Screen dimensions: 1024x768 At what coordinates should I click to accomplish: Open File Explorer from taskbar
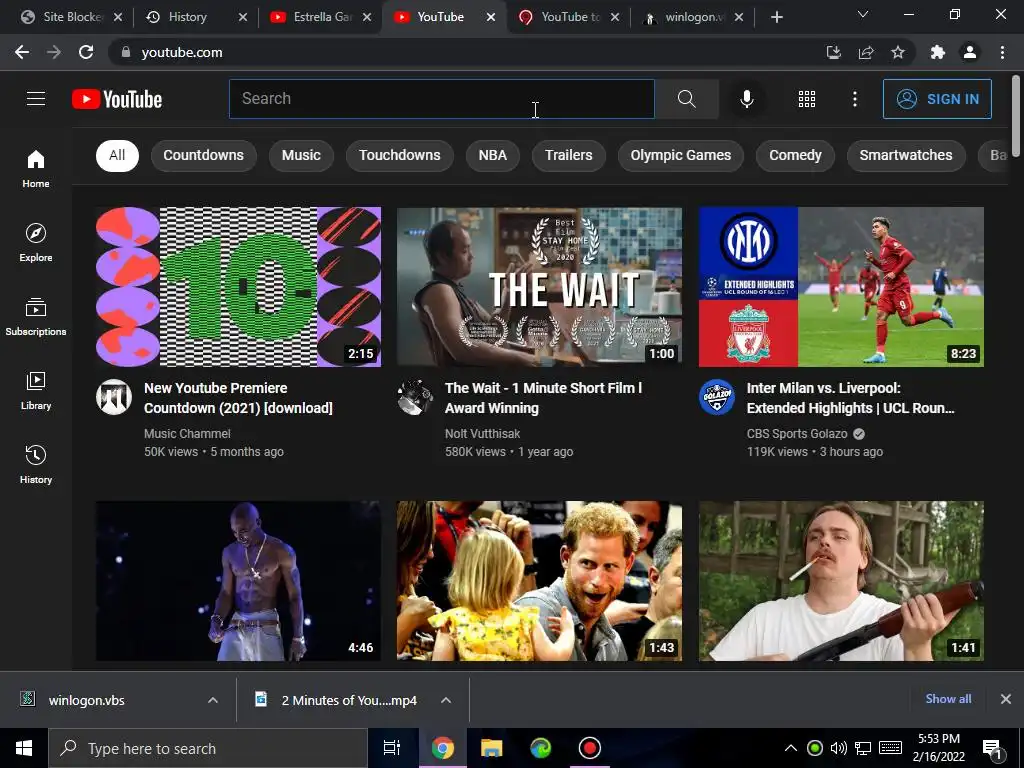click(x=492, y=748)
